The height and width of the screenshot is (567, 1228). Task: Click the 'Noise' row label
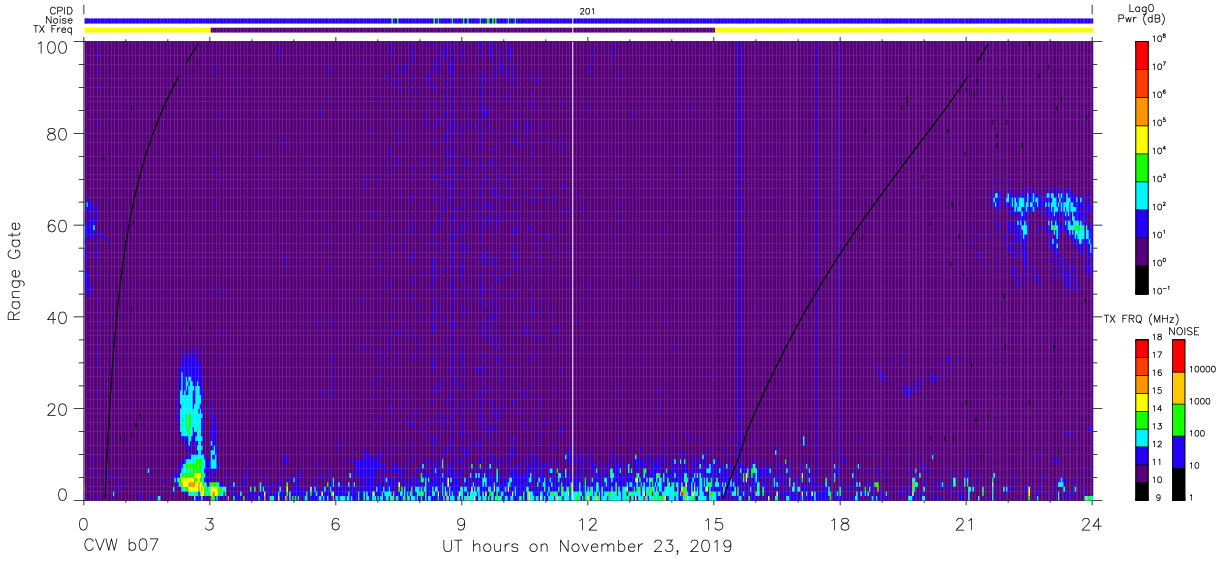point(59,20)
